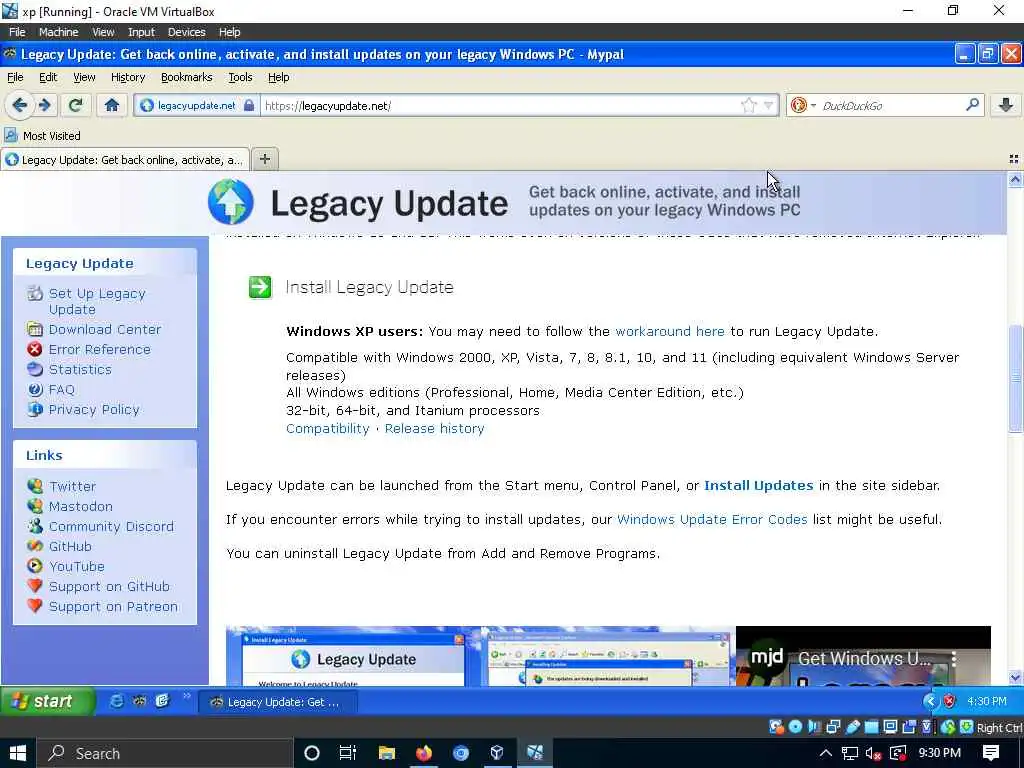Show hidden host tray icons chevron
This screenshot has width=1024, height=768.
coord(825,754)
